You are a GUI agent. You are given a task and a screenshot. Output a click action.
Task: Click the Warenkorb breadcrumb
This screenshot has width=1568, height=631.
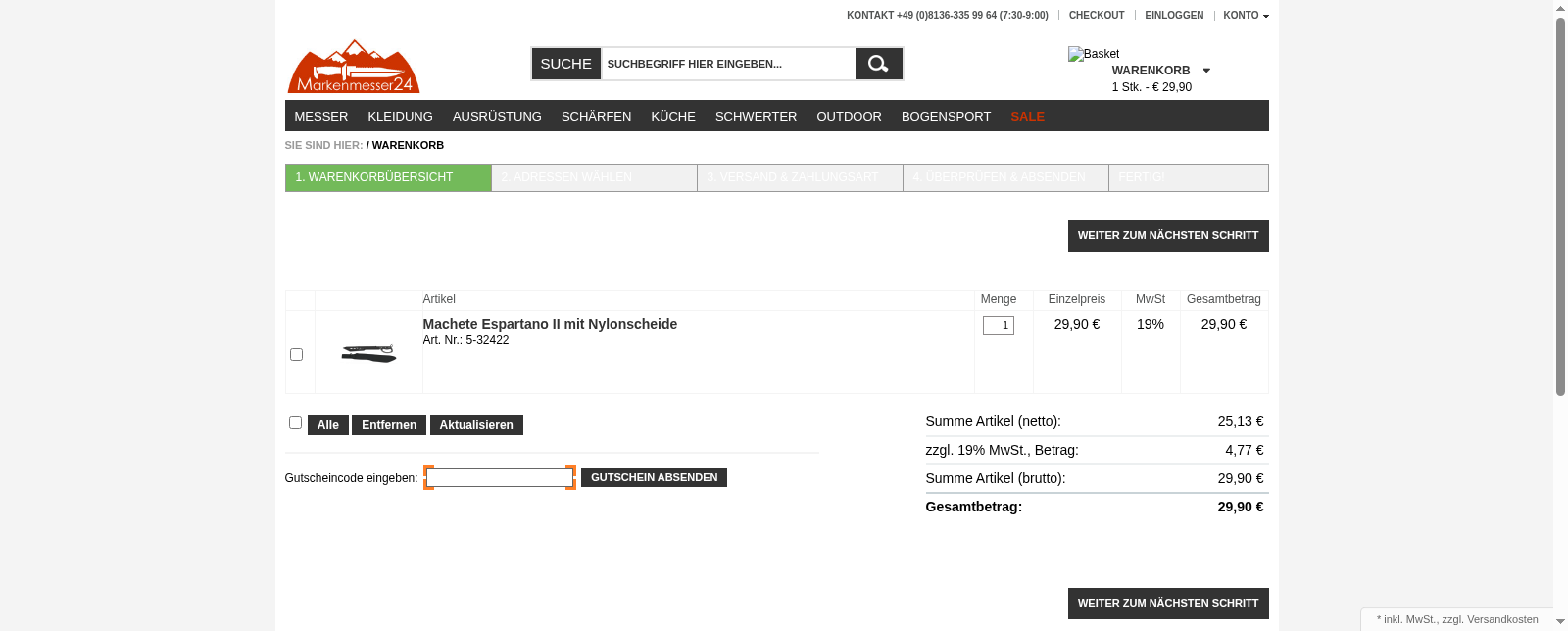click(408, 145)
